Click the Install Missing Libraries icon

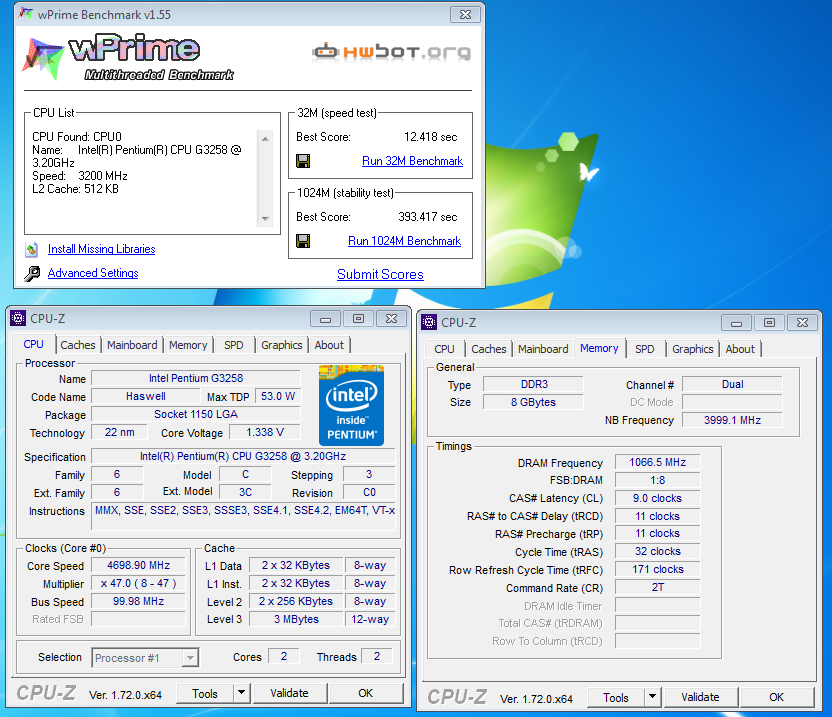click(x=31, y=249)
